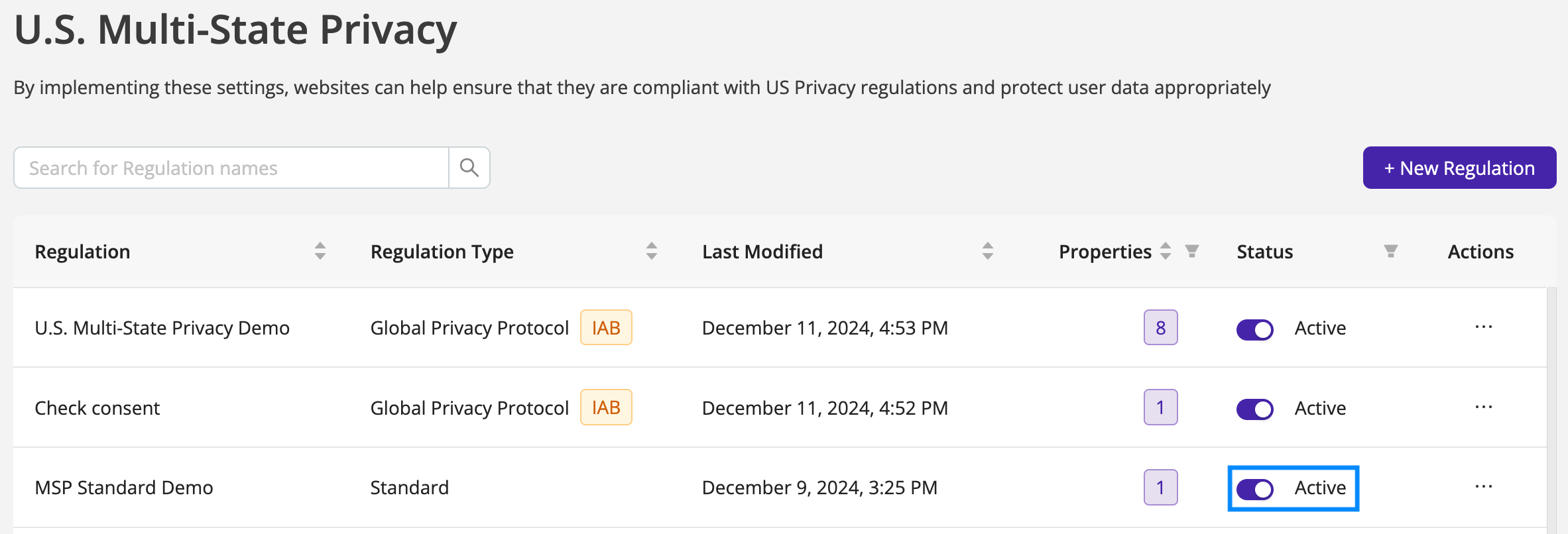
Task: Sort by Last Modified column arrows
Action: [988, 251]
